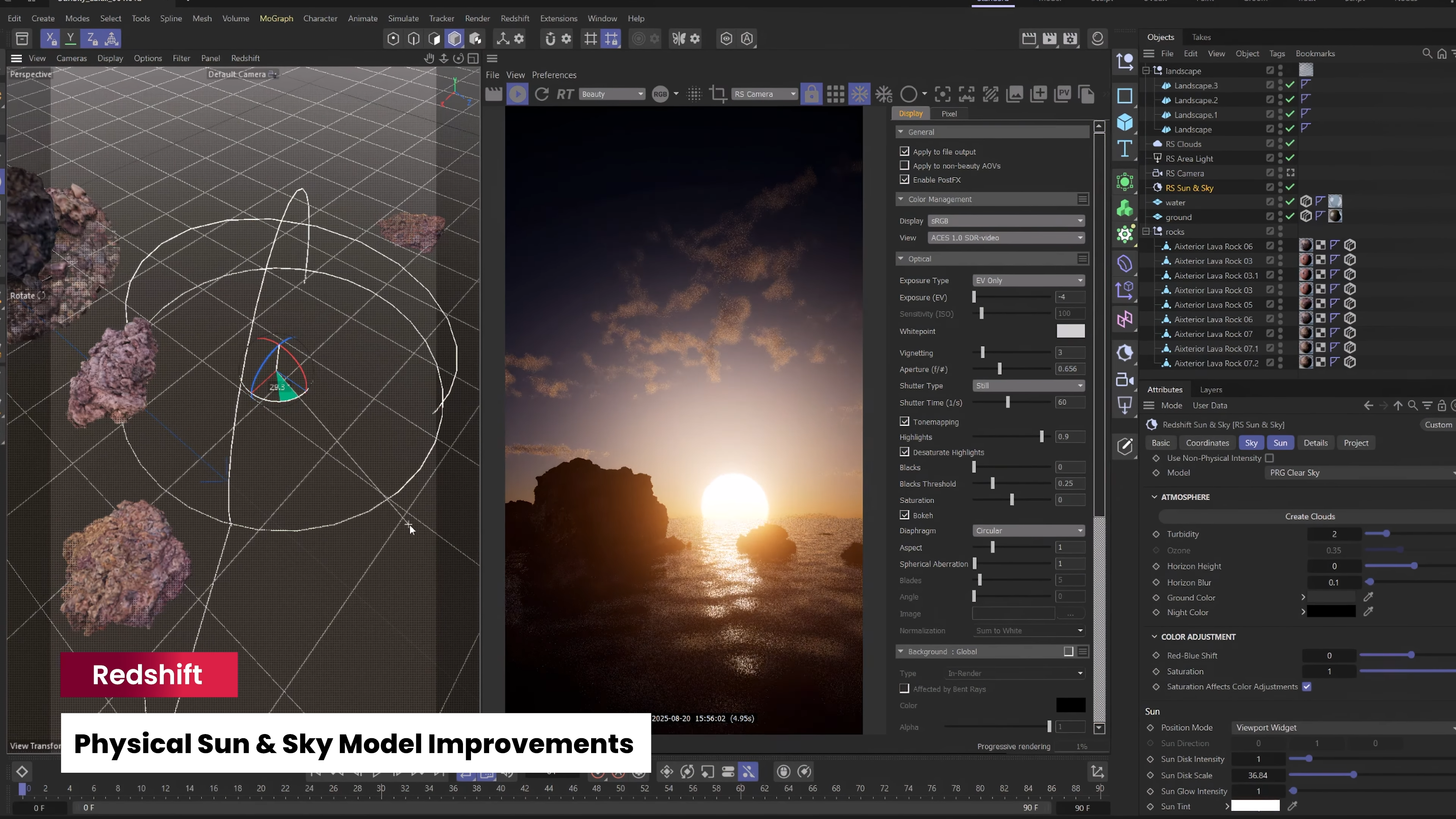Open the Exposure Type dropdown
Viewport: 1456px width, 819px height.
1028,280
